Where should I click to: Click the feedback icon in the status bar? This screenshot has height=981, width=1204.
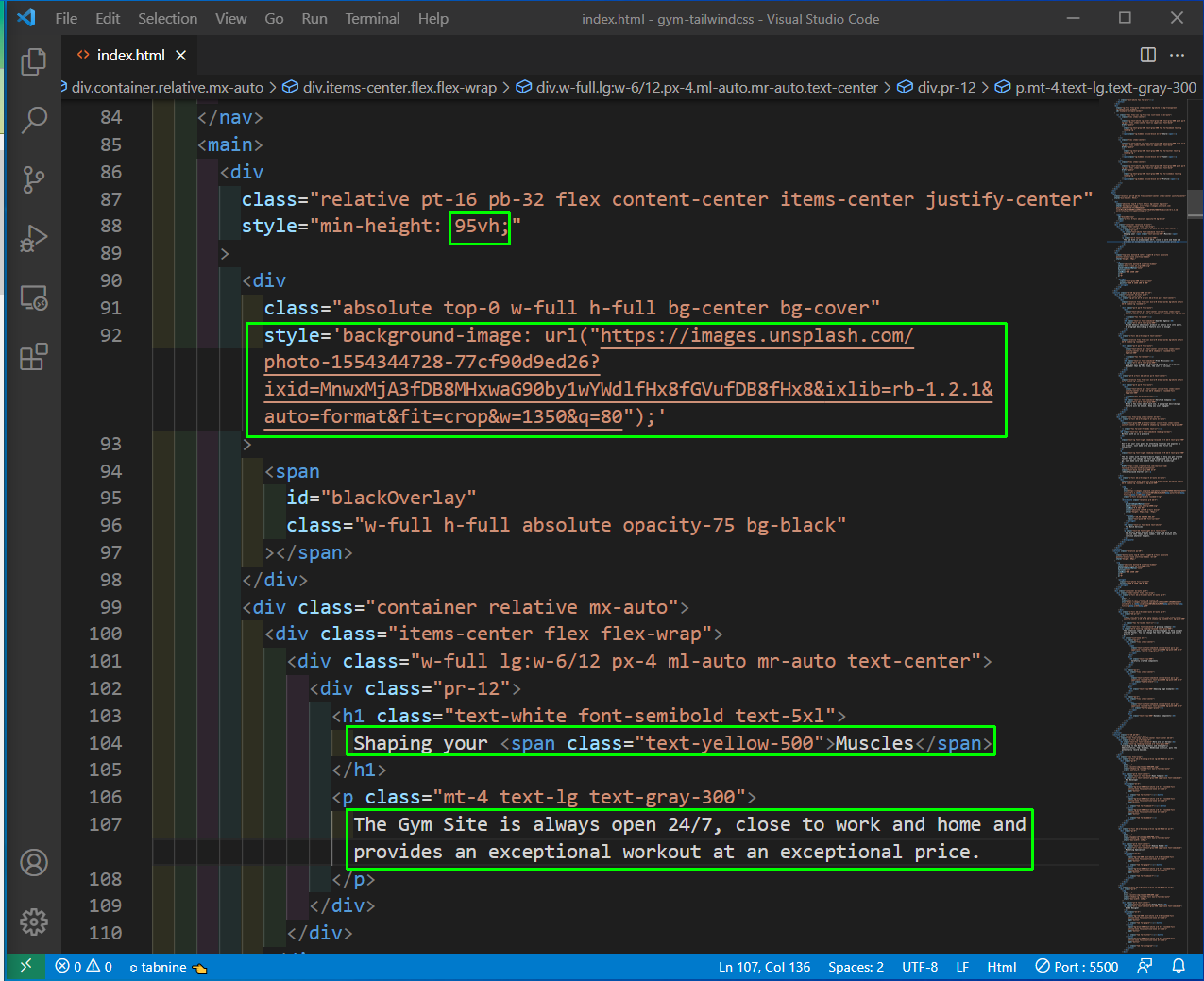1145,966
